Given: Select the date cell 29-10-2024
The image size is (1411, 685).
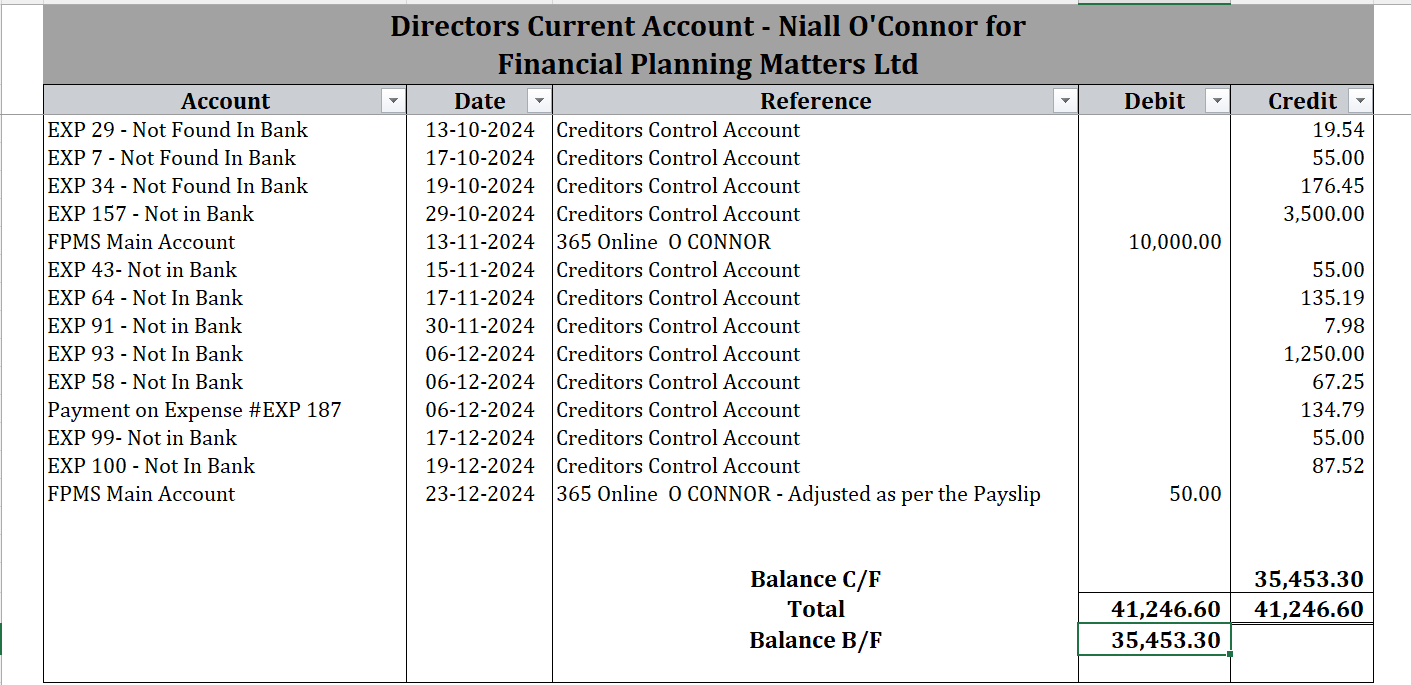Looking at the screenshot, I should (x=480, y=214).
